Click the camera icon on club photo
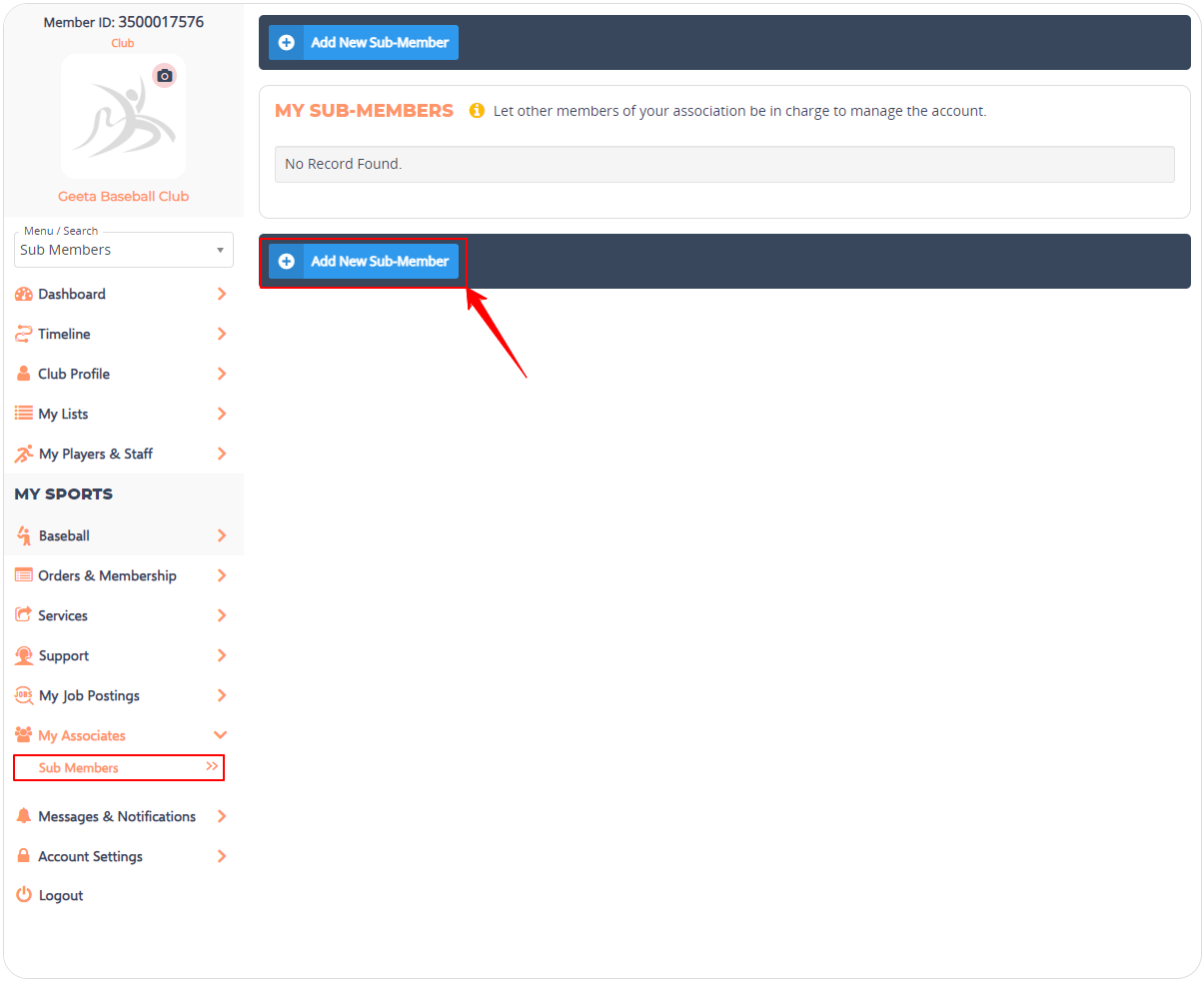The height and width of the screenshot is (982, 1204). [x=165, y=76]
